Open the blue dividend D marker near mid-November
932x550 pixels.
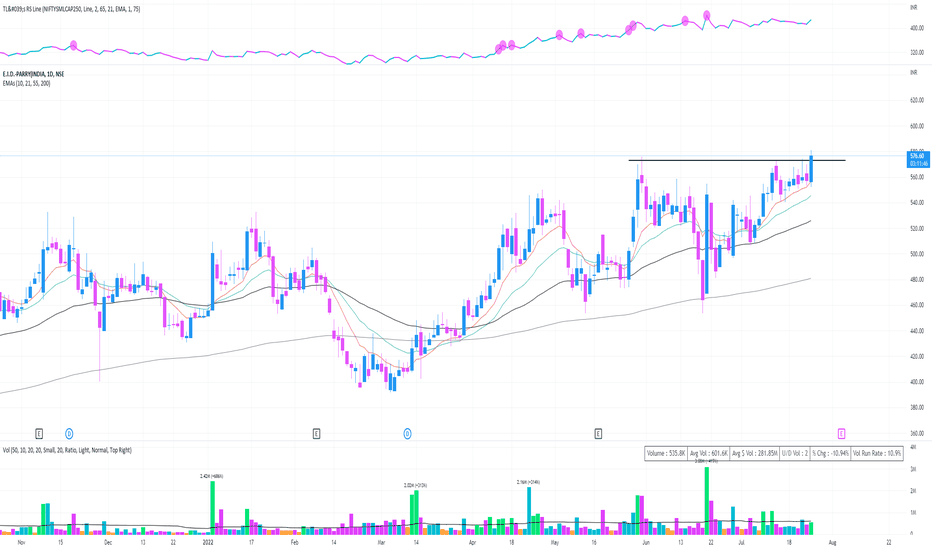point(69,433)
